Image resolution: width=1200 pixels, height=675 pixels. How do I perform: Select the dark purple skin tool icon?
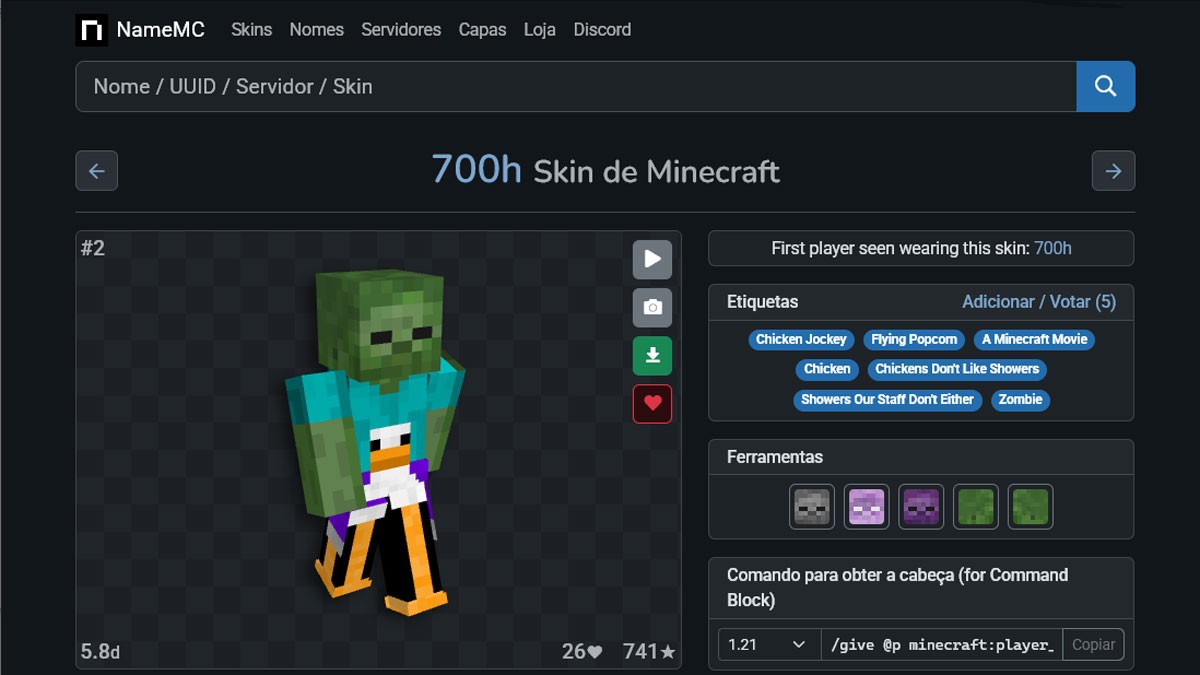click(x=921, y=507)
